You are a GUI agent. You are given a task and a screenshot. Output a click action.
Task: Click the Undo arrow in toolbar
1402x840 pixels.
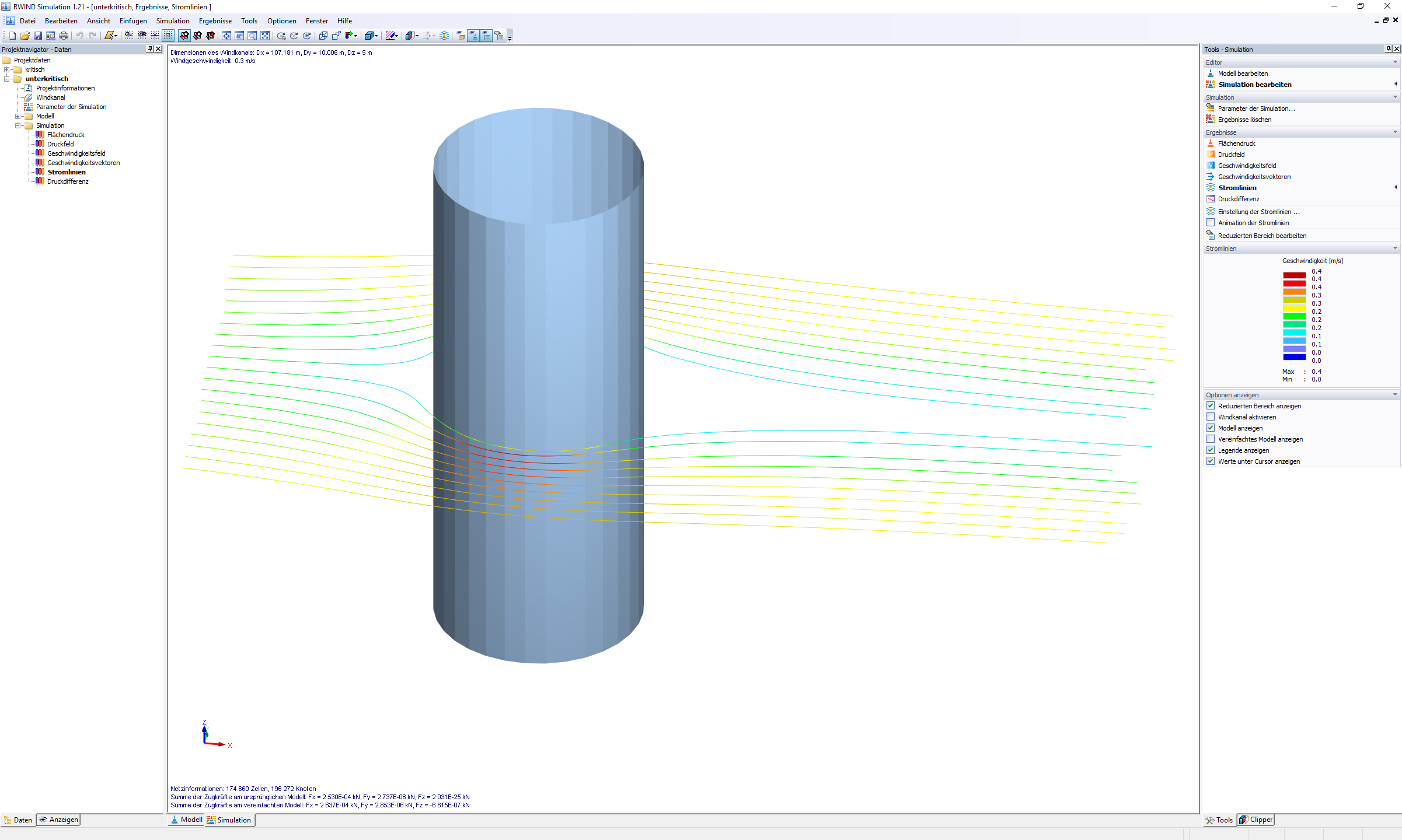point(79,36)
